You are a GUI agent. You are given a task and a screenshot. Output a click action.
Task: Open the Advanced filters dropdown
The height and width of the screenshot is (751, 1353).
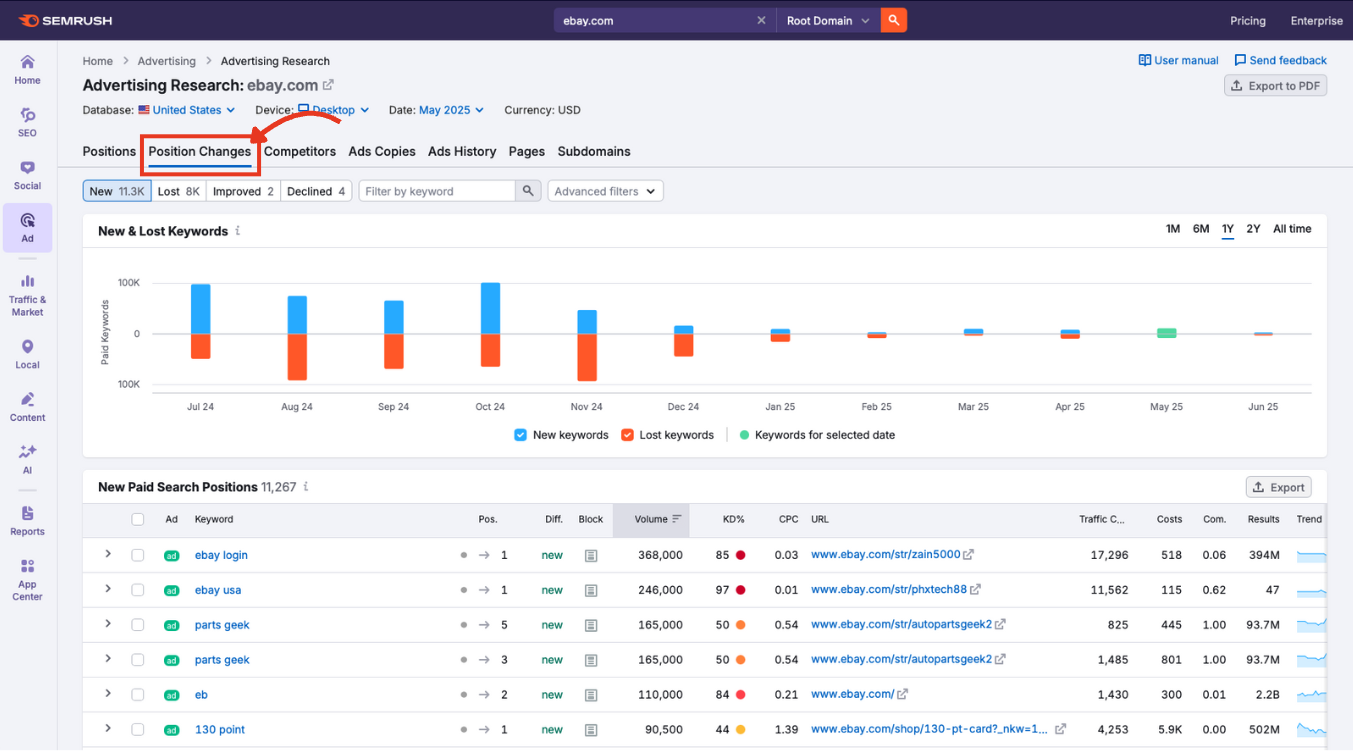tap(605, 190)
